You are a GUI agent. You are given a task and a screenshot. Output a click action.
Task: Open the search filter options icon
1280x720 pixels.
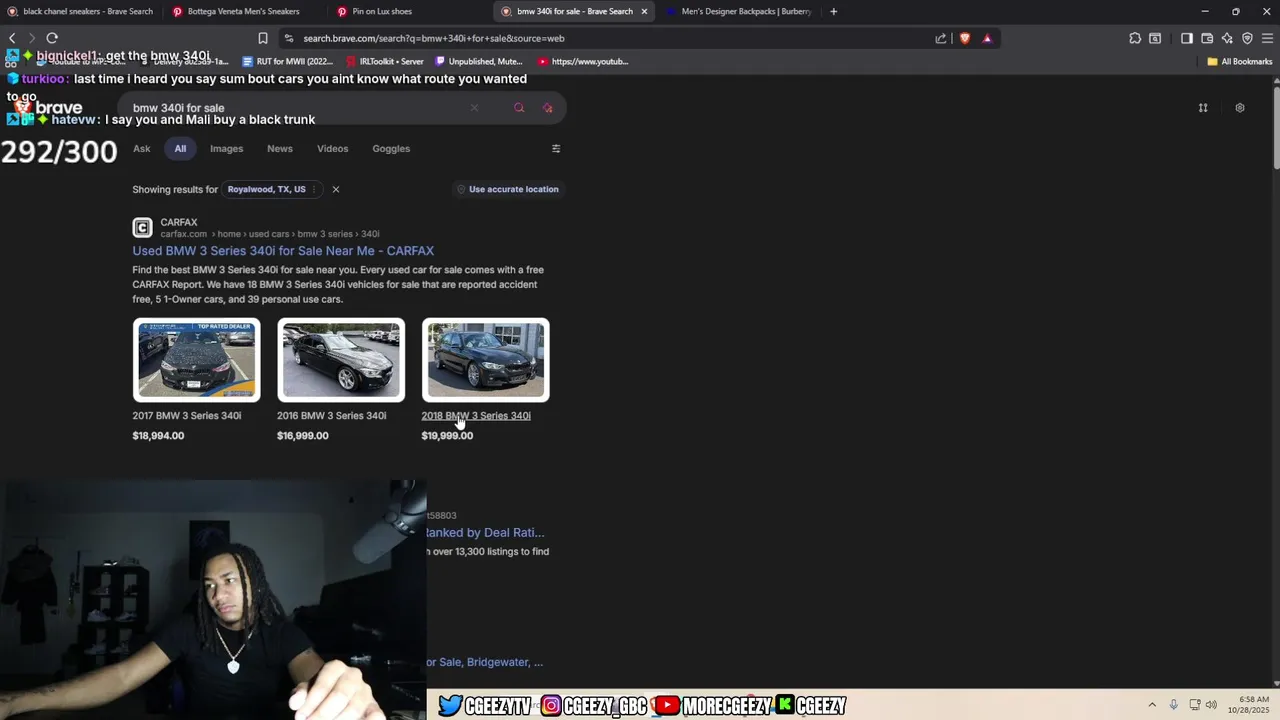click(556, 149)
